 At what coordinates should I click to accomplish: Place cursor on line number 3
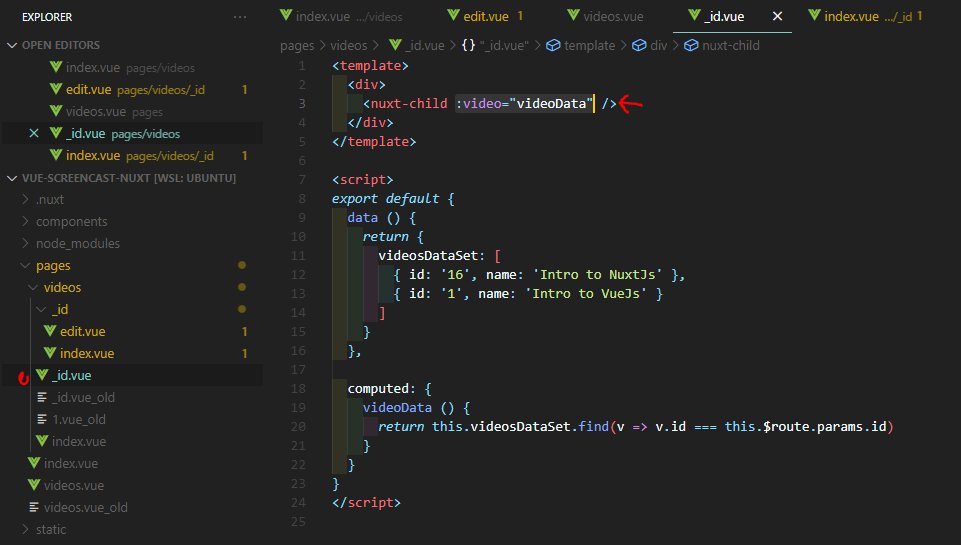(x=302, y=104)
